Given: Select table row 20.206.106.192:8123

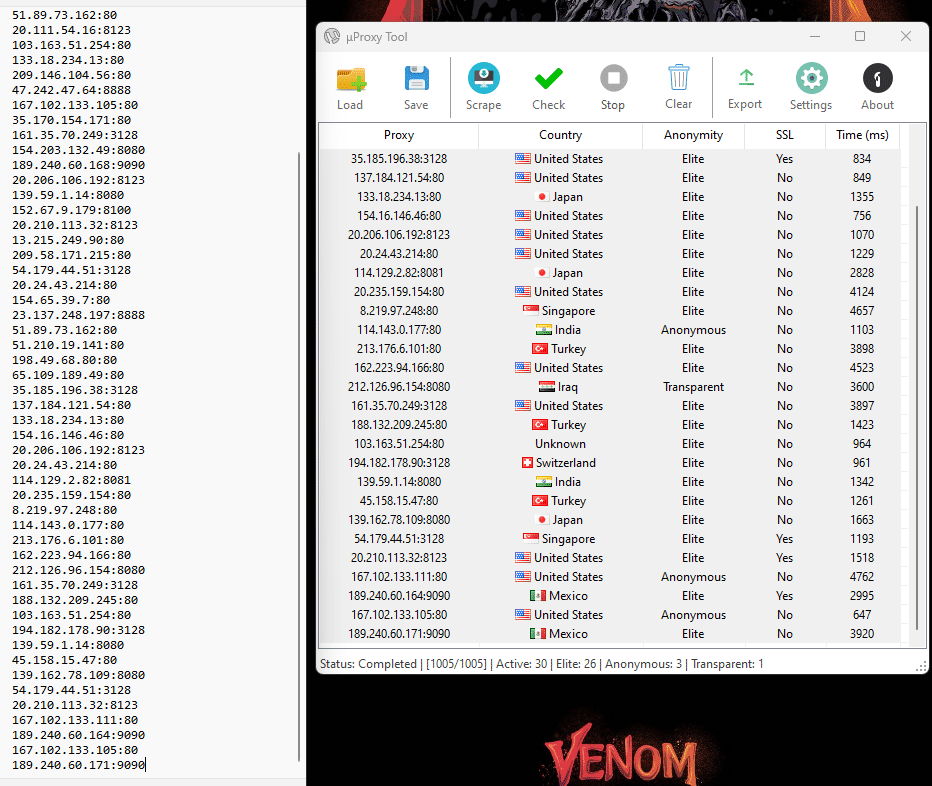Looking at the screenshot, I should [x=610, y=235].
